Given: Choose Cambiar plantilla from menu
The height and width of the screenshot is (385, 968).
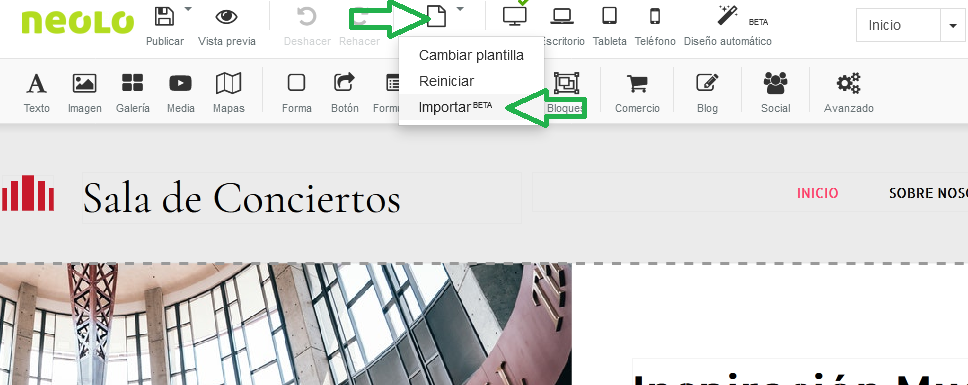Looking at the screenshot, I should (471, 56).
